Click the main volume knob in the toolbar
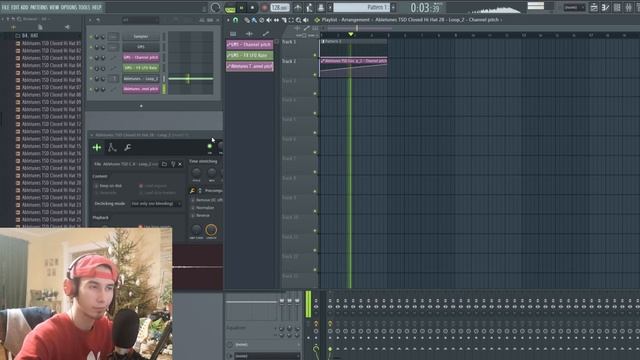This screenshot has width=640, height=360. (x=216, y=7)
